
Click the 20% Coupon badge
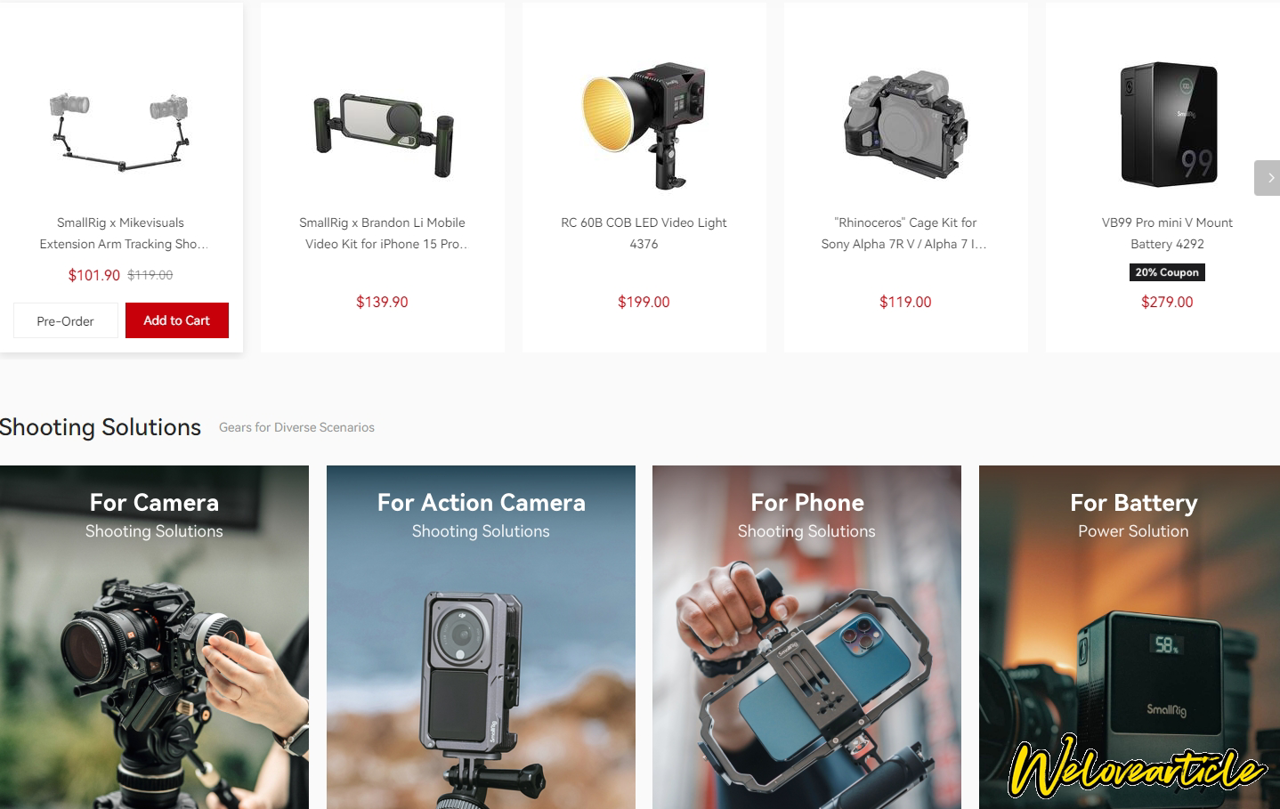(x=1167, y=272)
